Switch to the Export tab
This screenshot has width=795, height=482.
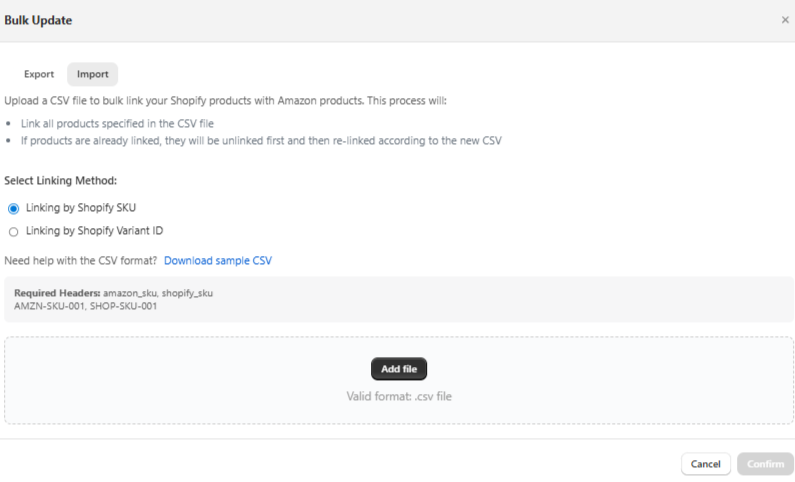[39, 74]
